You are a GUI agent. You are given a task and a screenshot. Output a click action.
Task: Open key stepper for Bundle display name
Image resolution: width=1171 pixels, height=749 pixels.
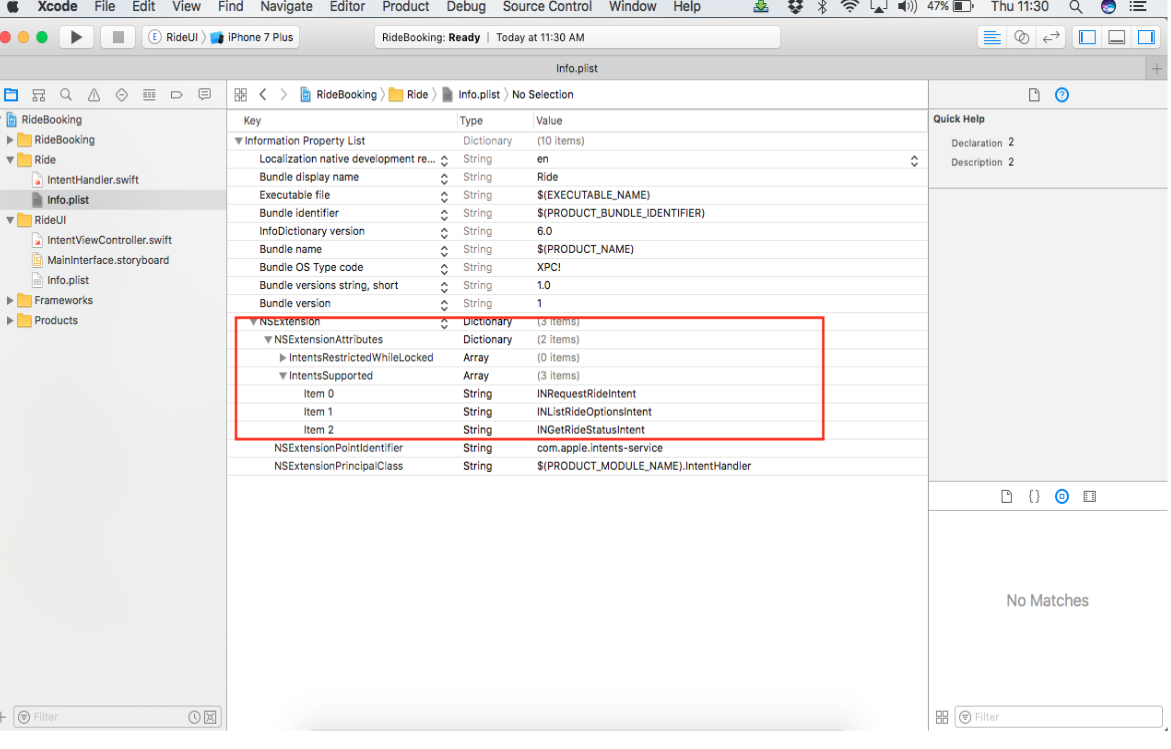click(x=444, y=178)
